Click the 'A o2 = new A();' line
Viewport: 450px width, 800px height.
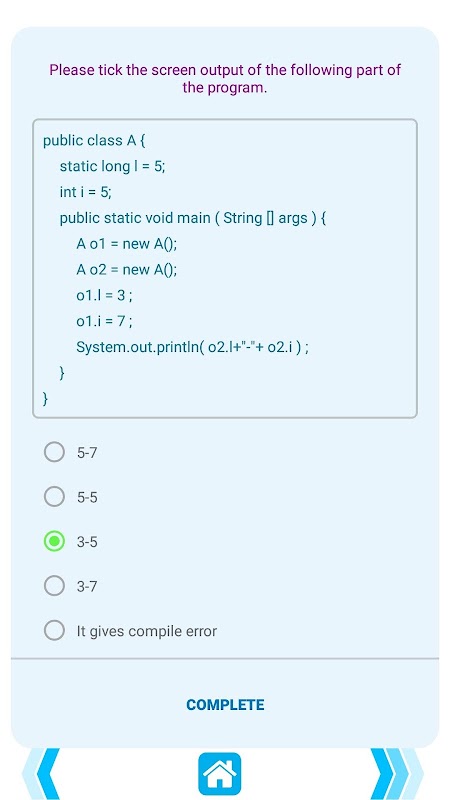click(127, 270)
